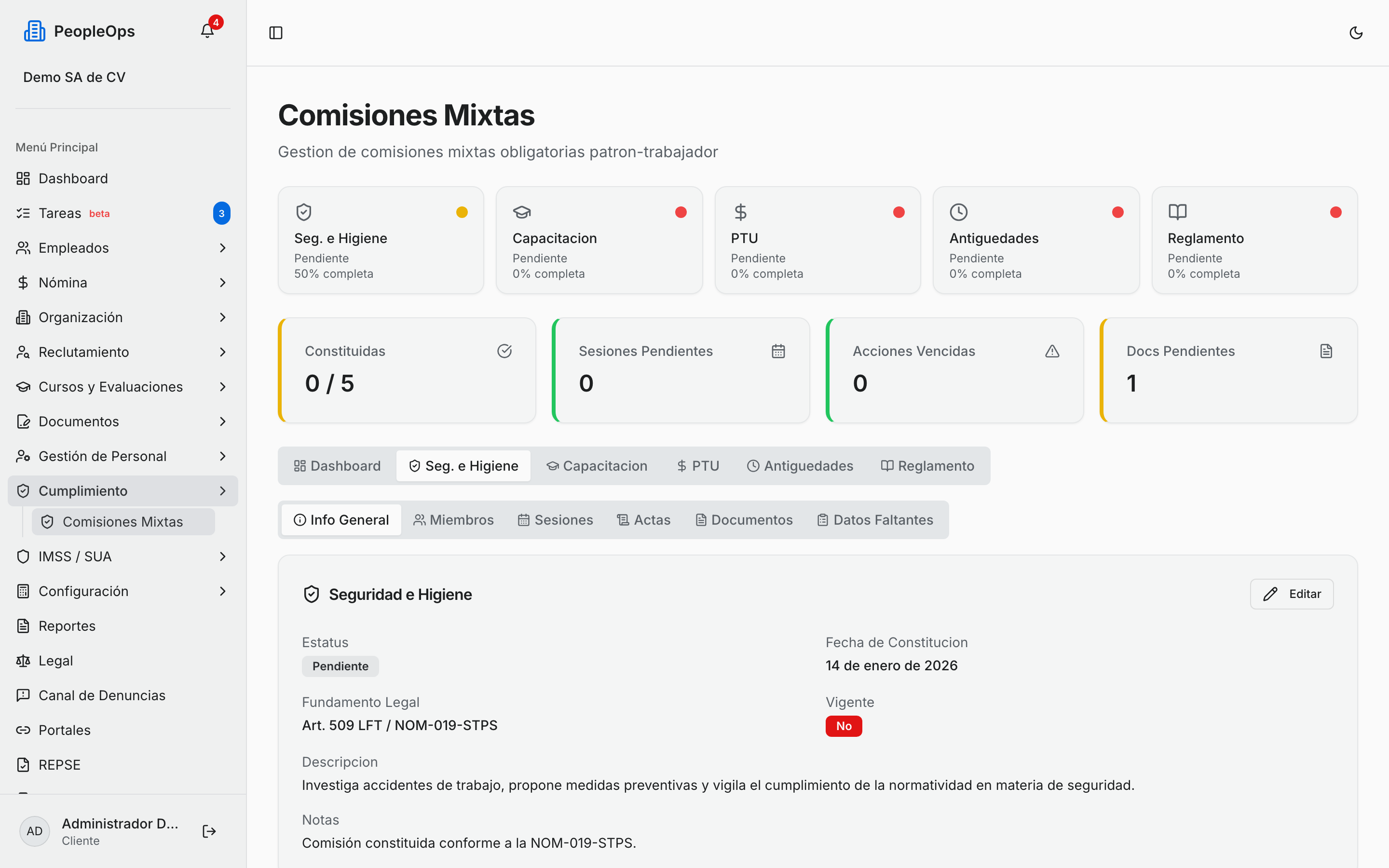Open the Documentos sub-tab
Viewport: 1389px width, 868px height.
(744, 519)
